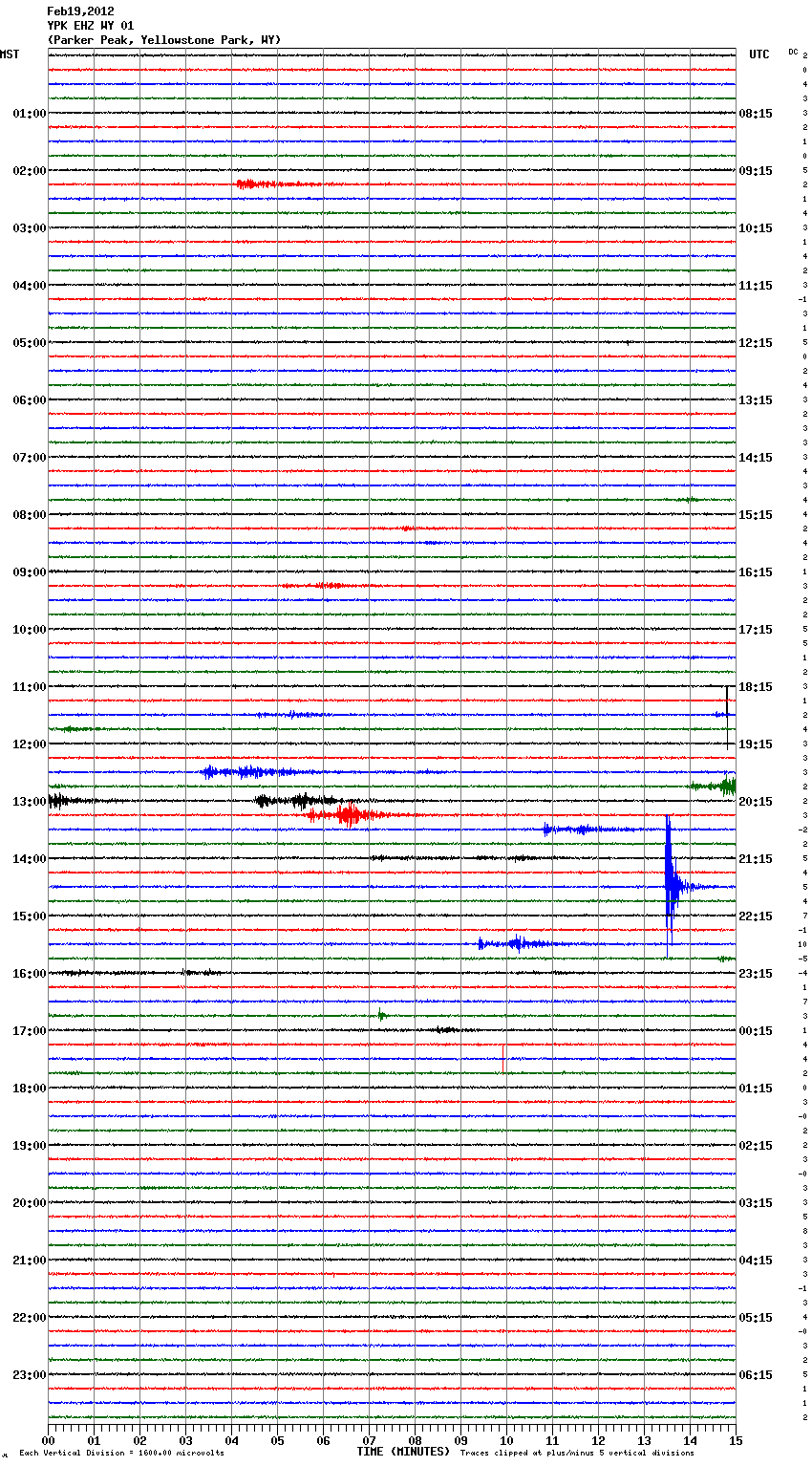Select the 21:00 MST time label
The width and height of the screenshot is (812, 1466).
[x=30, y=1261]
